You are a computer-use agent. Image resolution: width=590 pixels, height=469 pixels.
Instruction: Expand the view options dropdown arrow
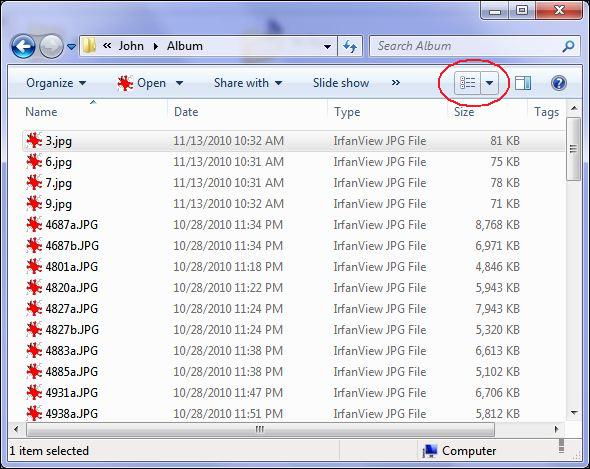pyautogui.click(x=489, y=82)
